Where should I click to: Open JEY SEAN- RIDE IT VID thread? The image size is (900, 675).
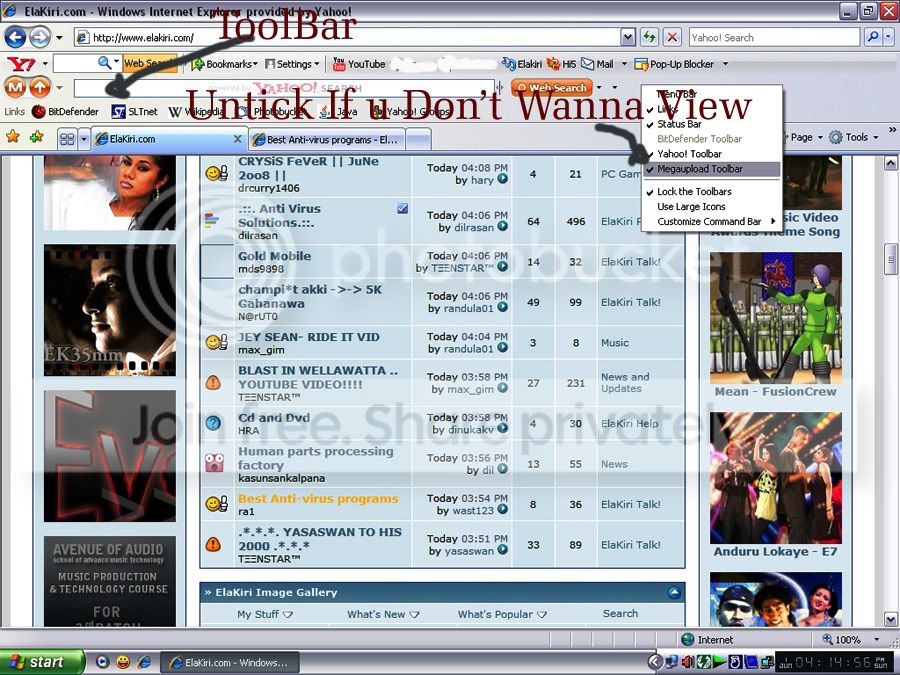tap(309, 337)
